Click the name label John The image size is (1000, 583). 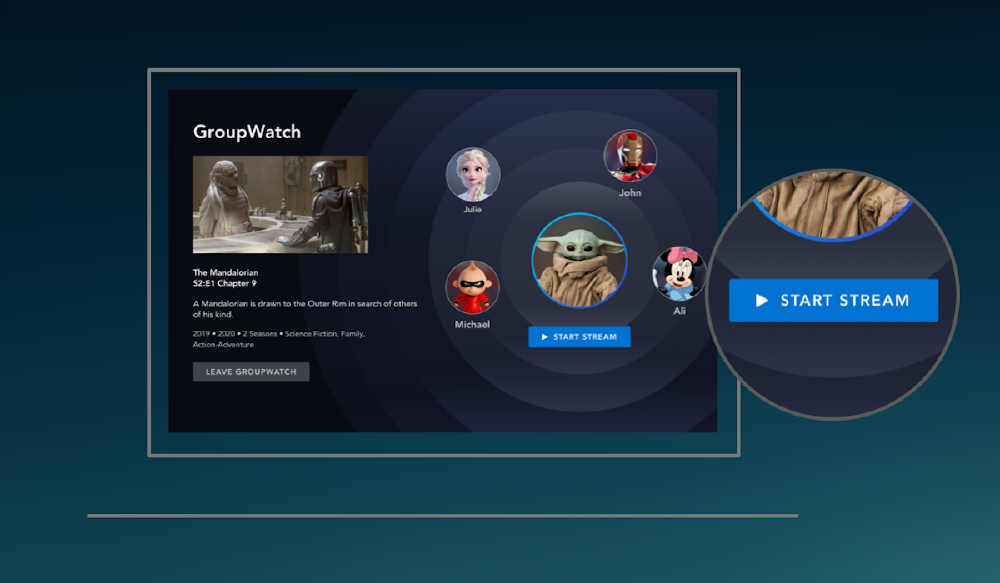(630, 193)
